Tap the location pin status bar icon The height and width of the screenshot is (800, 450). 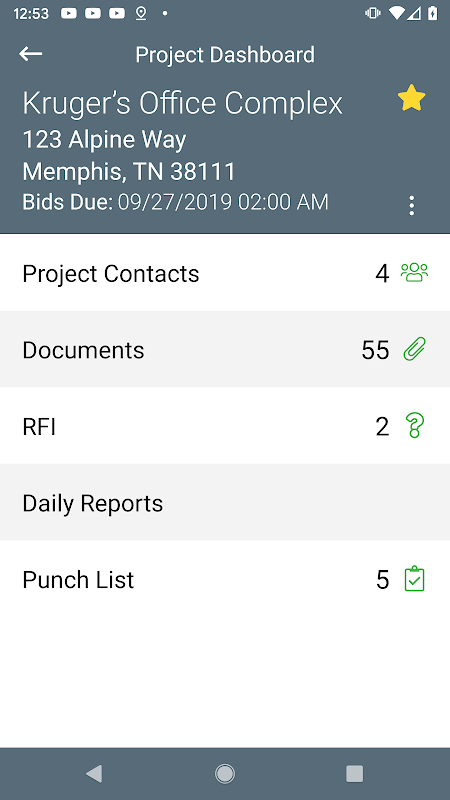(141, 14)
